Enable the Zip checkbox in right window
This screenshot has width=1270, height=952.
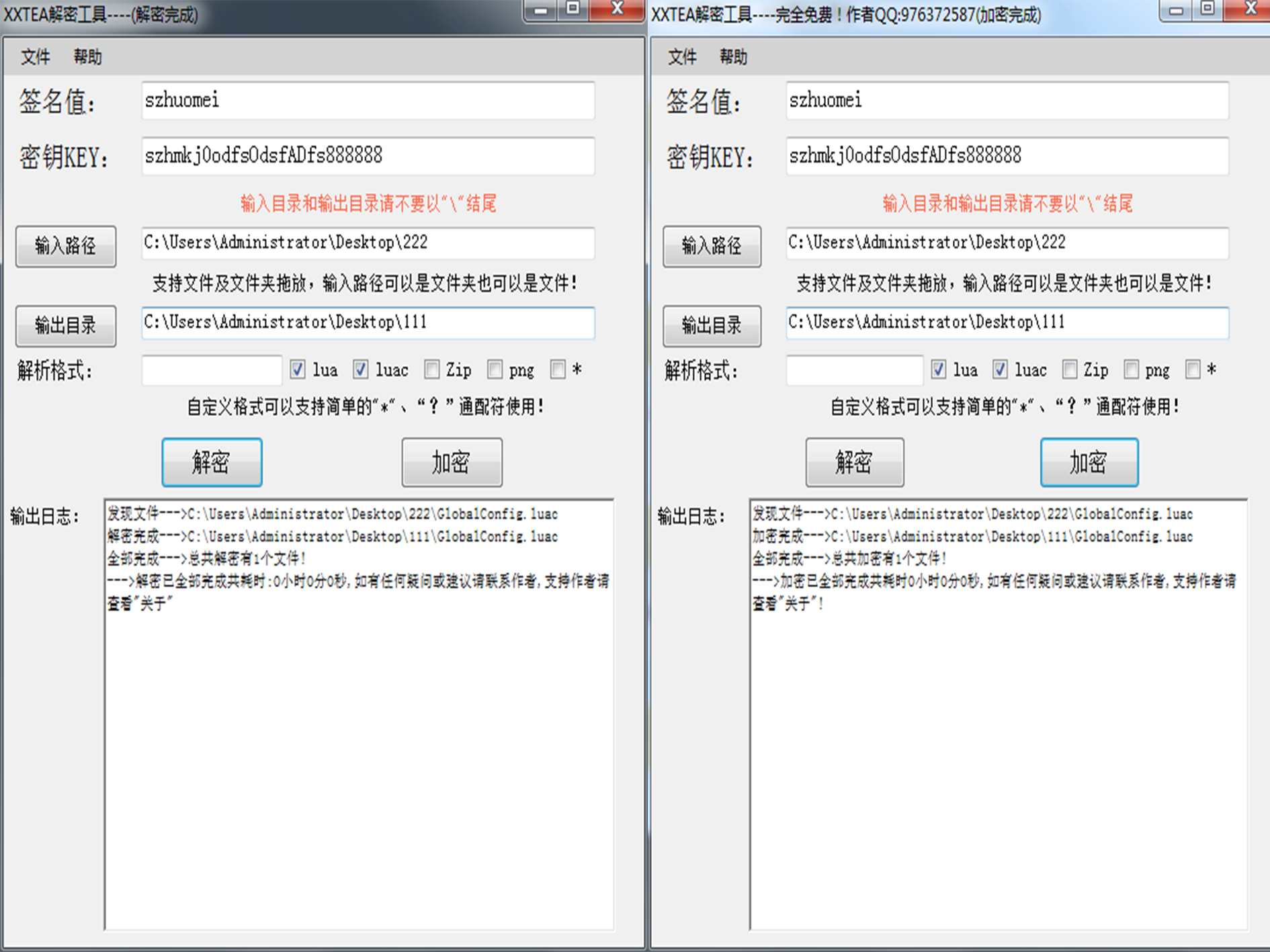1069,370
